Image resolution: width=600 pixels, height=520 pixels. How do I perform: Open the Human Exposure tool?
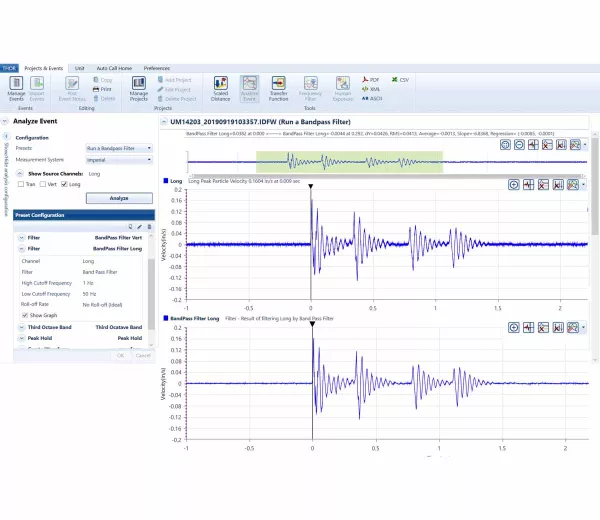[343, 89]
